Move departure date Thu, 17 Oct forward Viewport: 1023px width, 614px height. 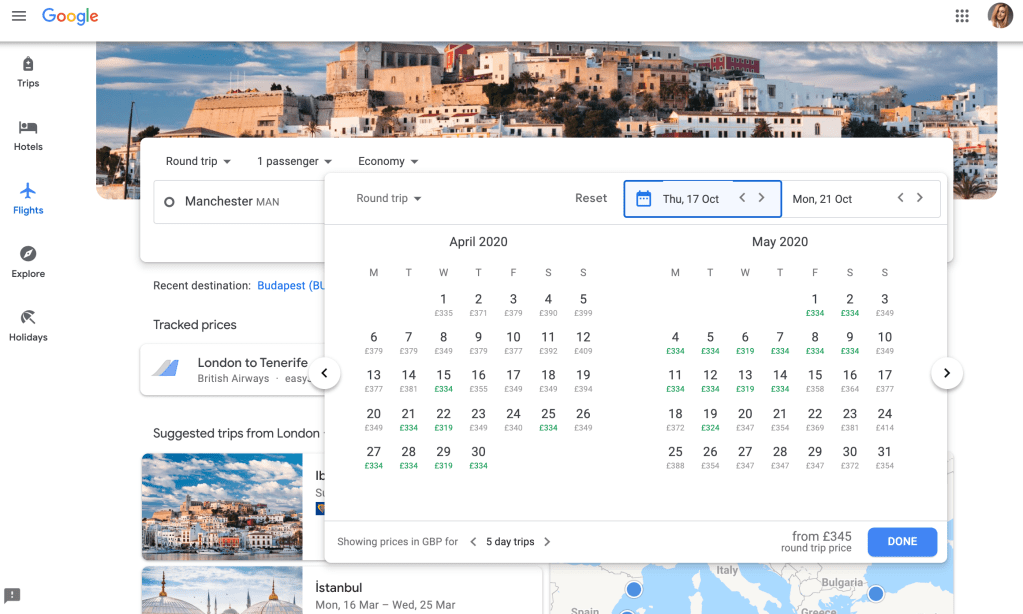point(762,198)
